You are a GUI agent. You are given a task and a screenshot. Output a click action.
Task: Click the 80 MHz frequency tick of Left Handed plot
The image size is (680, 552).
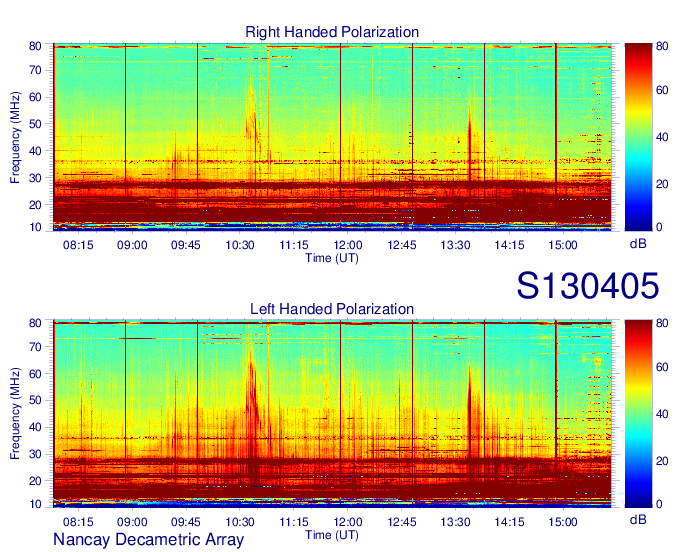point(35,323)
